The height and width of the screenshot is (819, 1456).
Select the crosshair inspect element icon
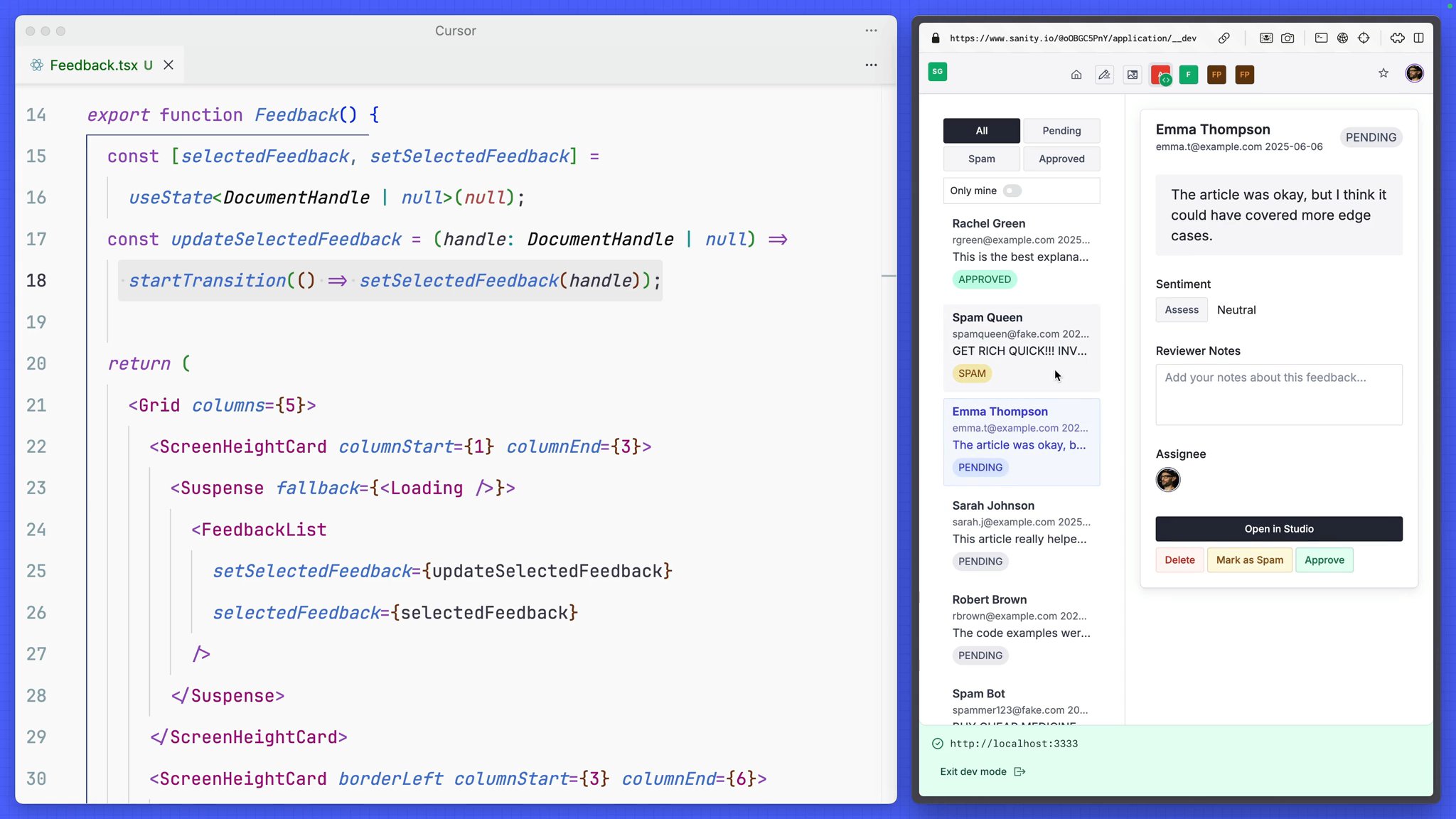1364,38
